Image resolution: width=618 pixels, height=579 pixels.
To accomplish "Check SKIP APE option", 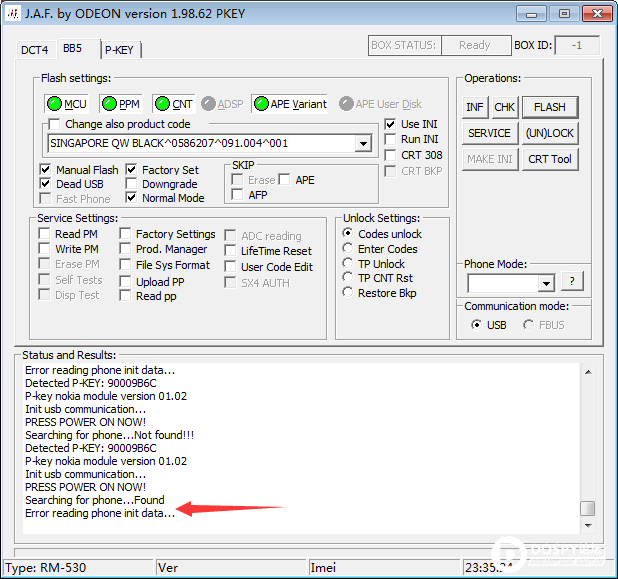I will tap(284, 180).
